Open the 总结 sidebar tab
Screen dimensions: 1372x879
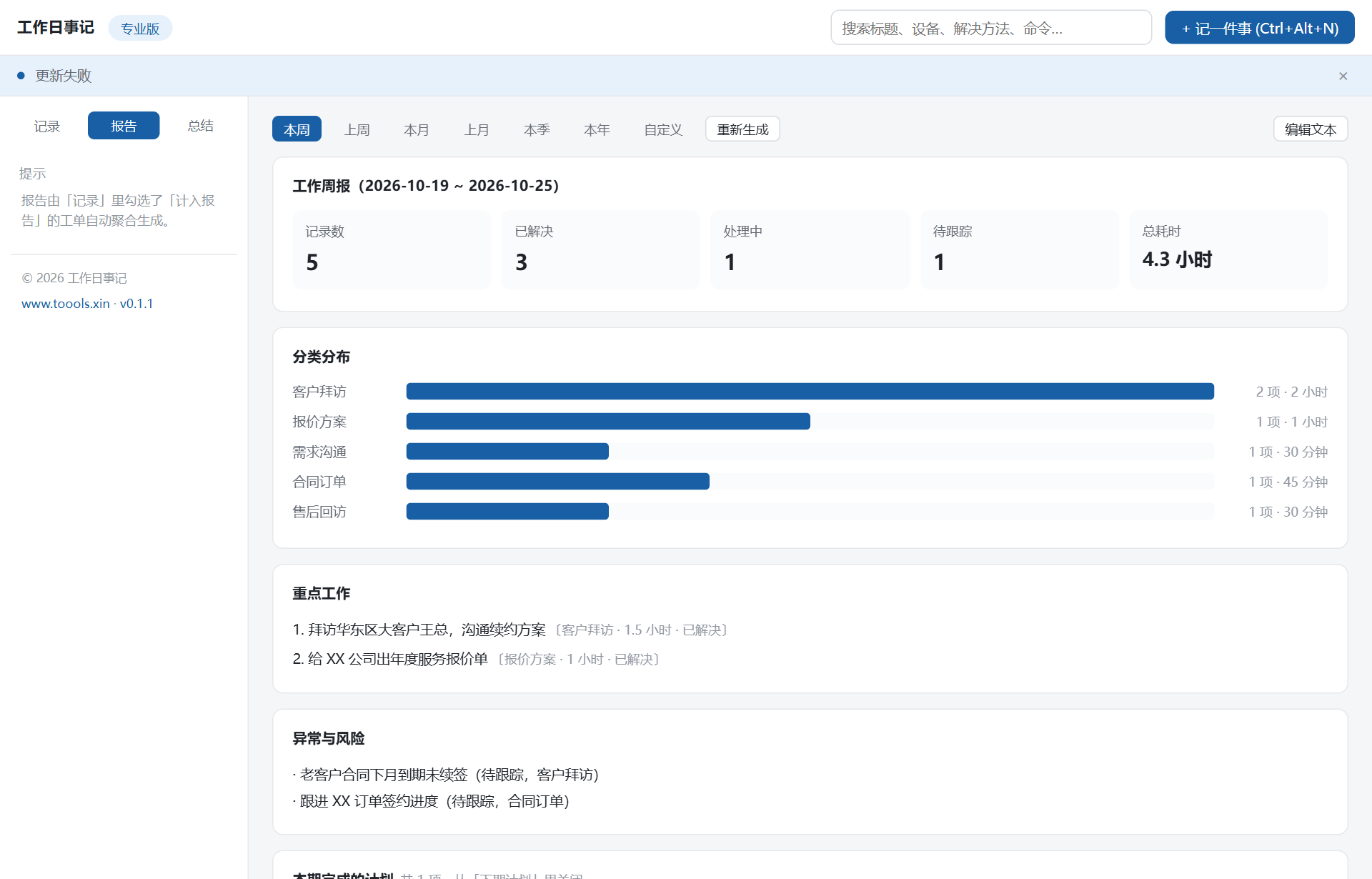click(201, 126)
